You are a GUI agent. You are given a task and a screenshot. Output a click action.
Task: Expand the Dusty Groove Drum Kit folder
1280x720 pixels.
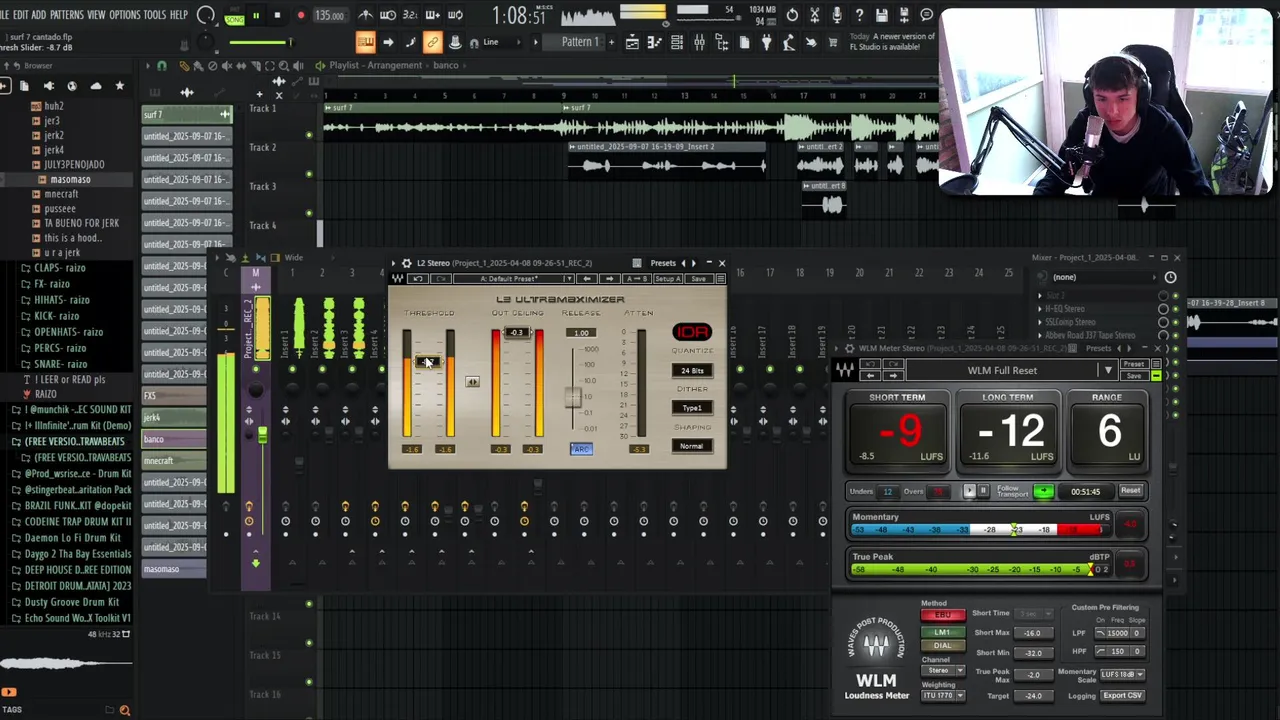71,602
